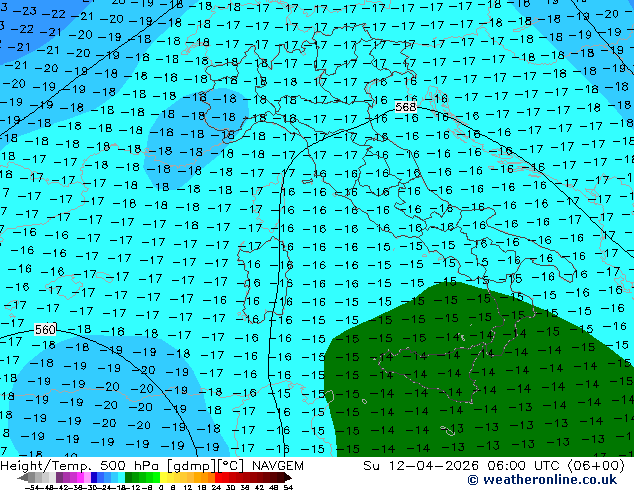
Task: Pick the bright red legend swatch above 24
Action: click(x=218, y=477)
